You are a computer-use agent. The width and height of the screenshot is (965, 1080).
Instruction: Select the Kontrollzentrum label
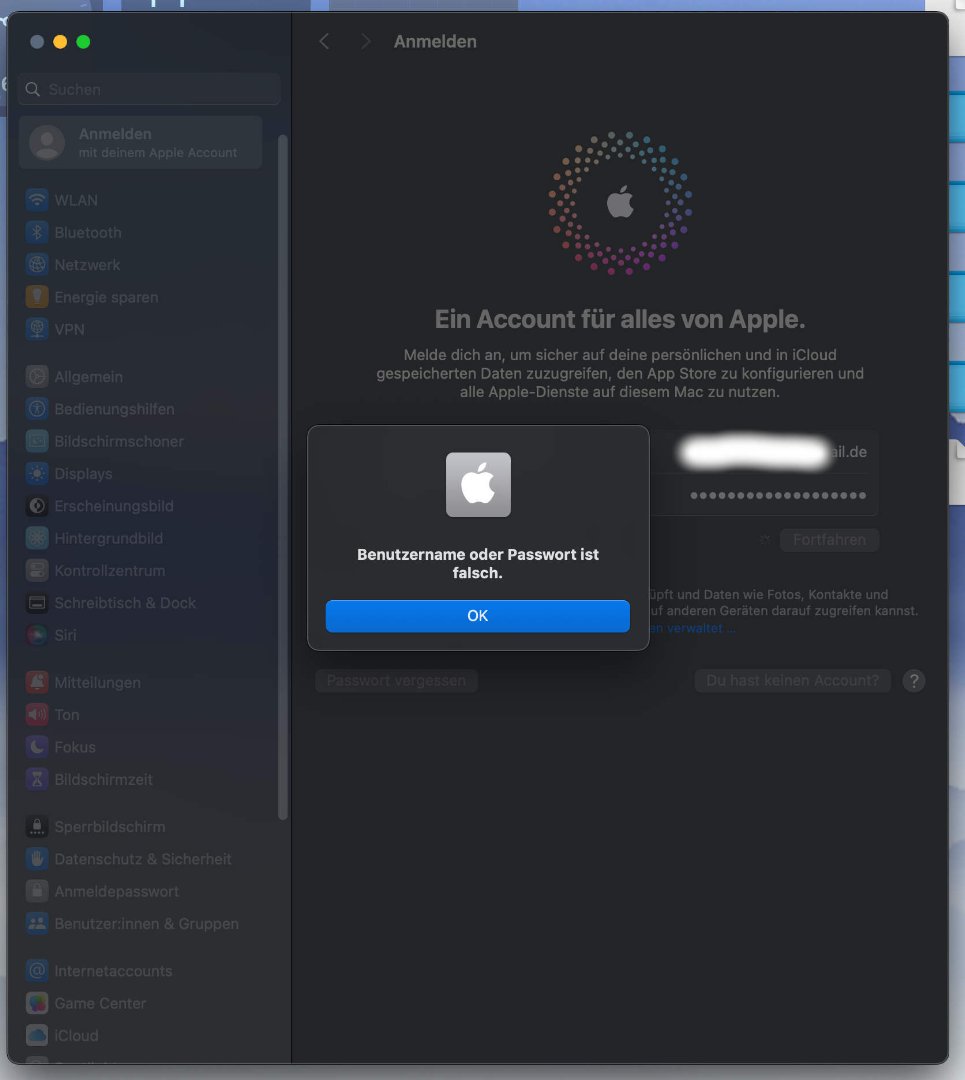coord(110,571)
